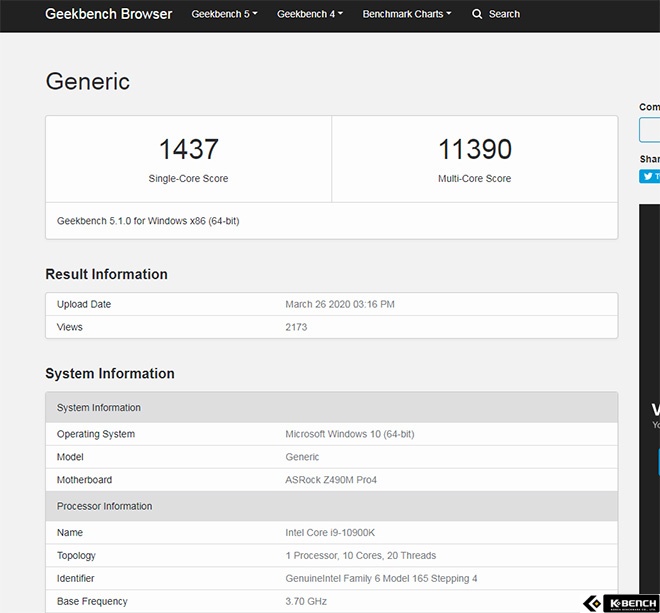Open the Geekbench Browser home link

pos(109,14)
